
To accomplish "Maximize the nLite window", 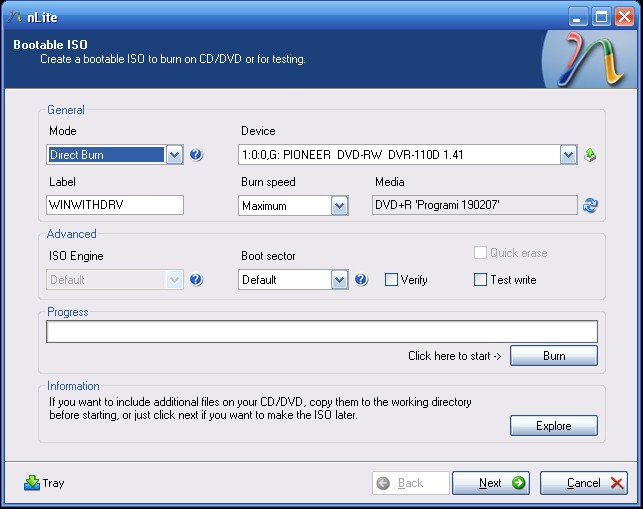I will point(601,17).
